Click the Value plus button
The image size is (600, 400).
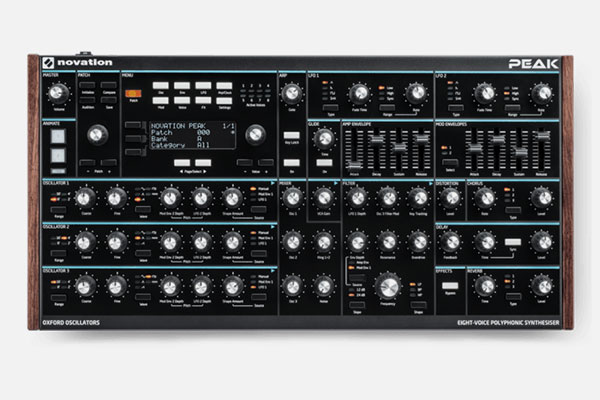(266, 163)
